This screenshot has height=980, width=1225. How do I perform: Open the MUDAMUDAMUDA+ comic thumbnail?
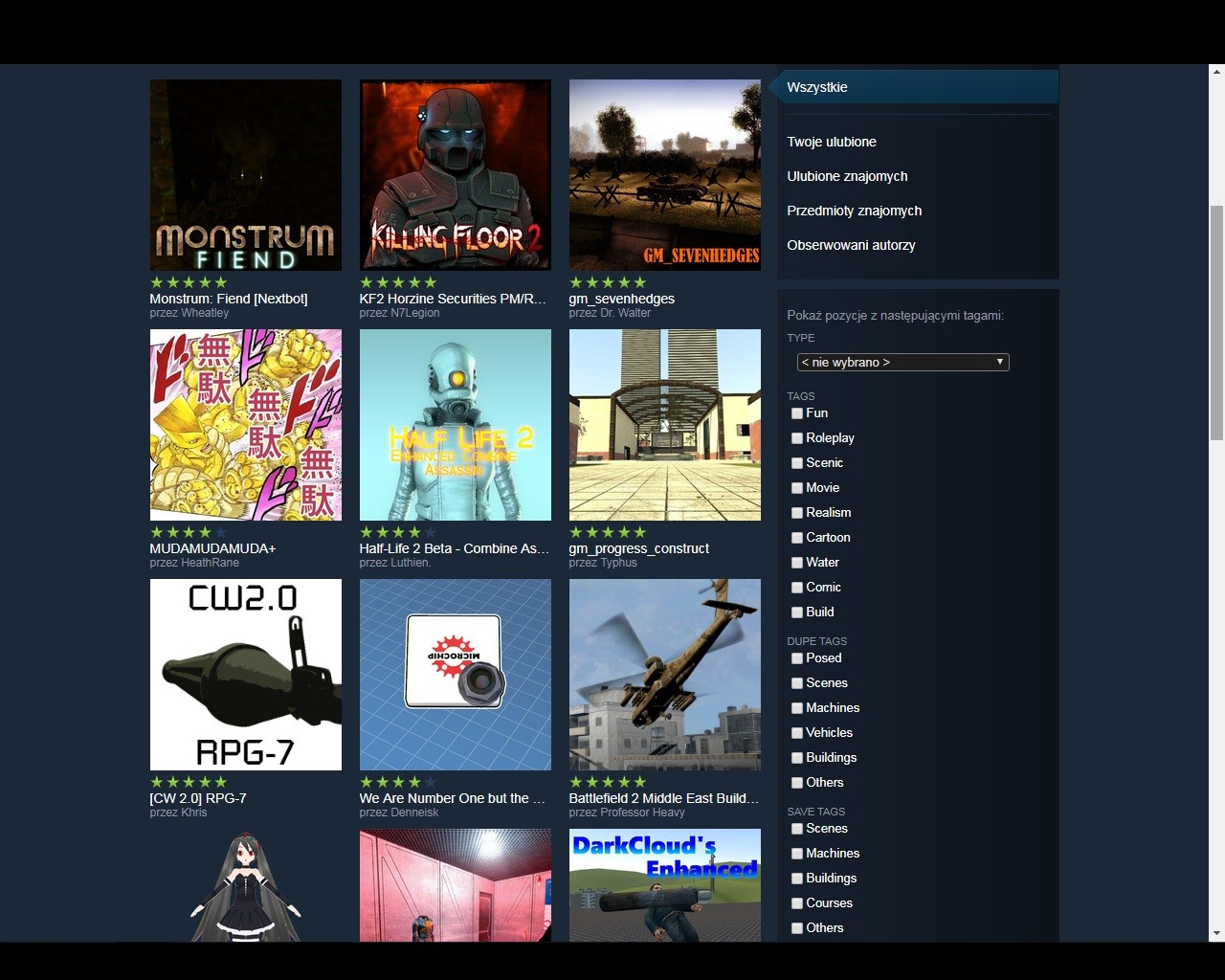point(246,425)
